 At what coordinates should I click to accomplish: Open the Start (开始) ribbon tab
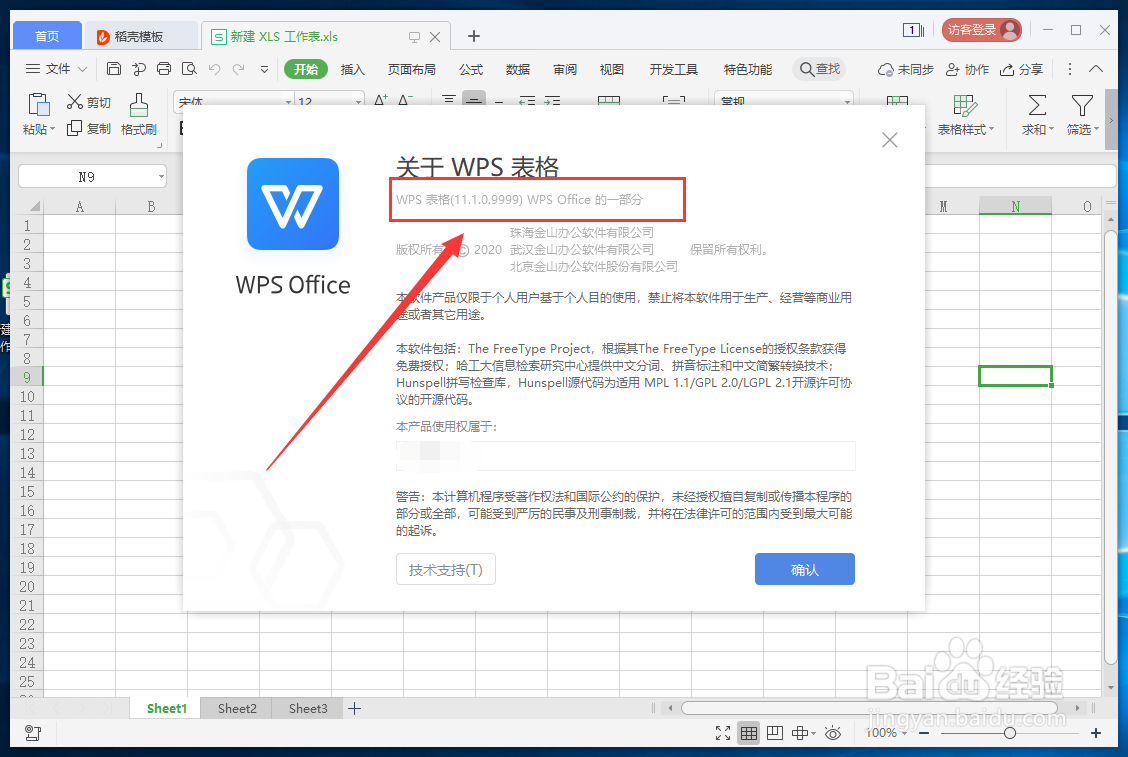pyautogui.click(x=306, y=69)
